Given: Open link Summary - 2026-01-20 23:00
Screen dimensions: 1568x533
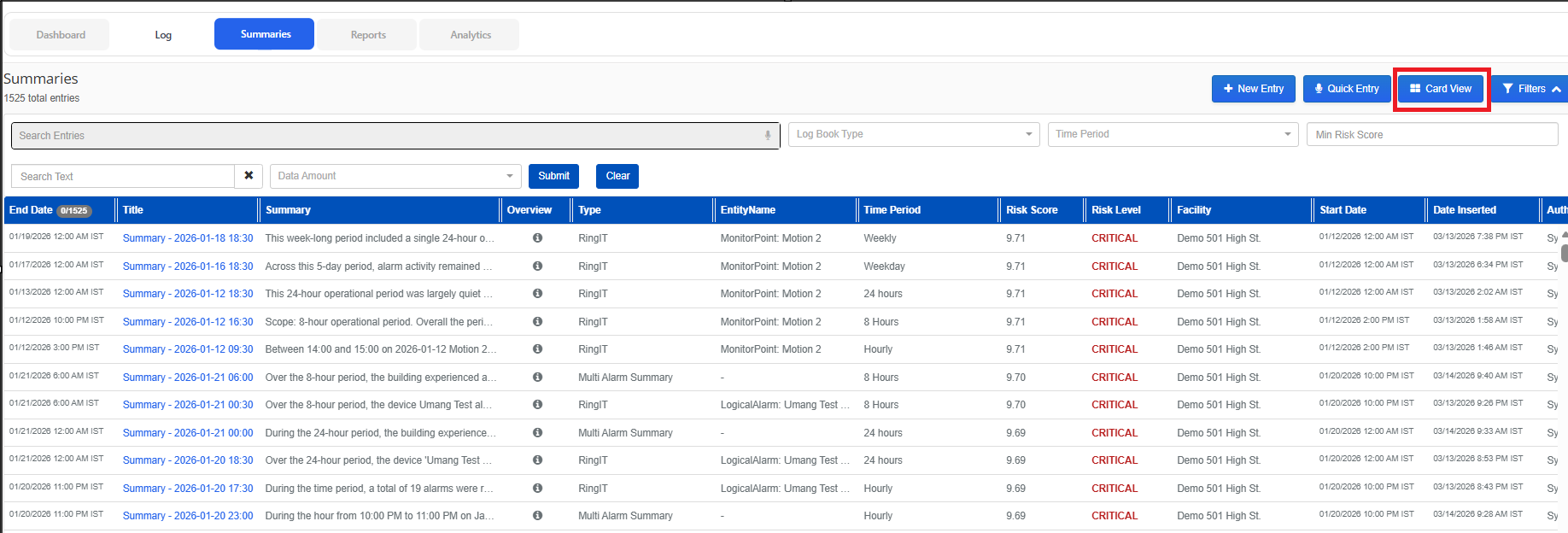Looking at the screenshot, I should point(188,516).
